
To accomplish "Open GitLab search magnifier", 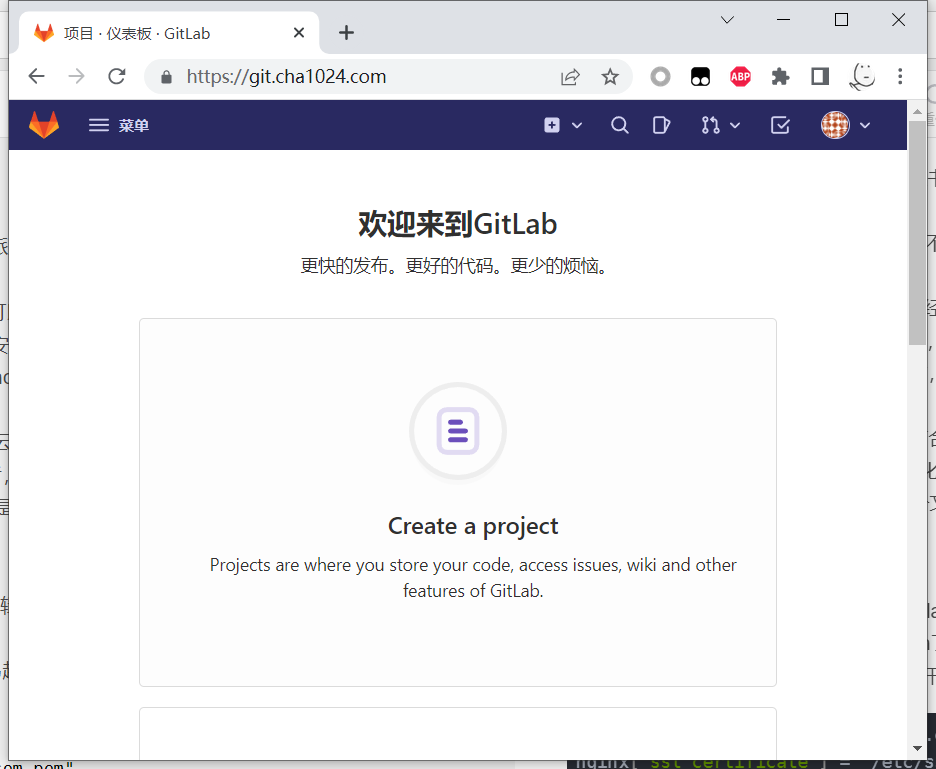I will [x=620, y=125].
